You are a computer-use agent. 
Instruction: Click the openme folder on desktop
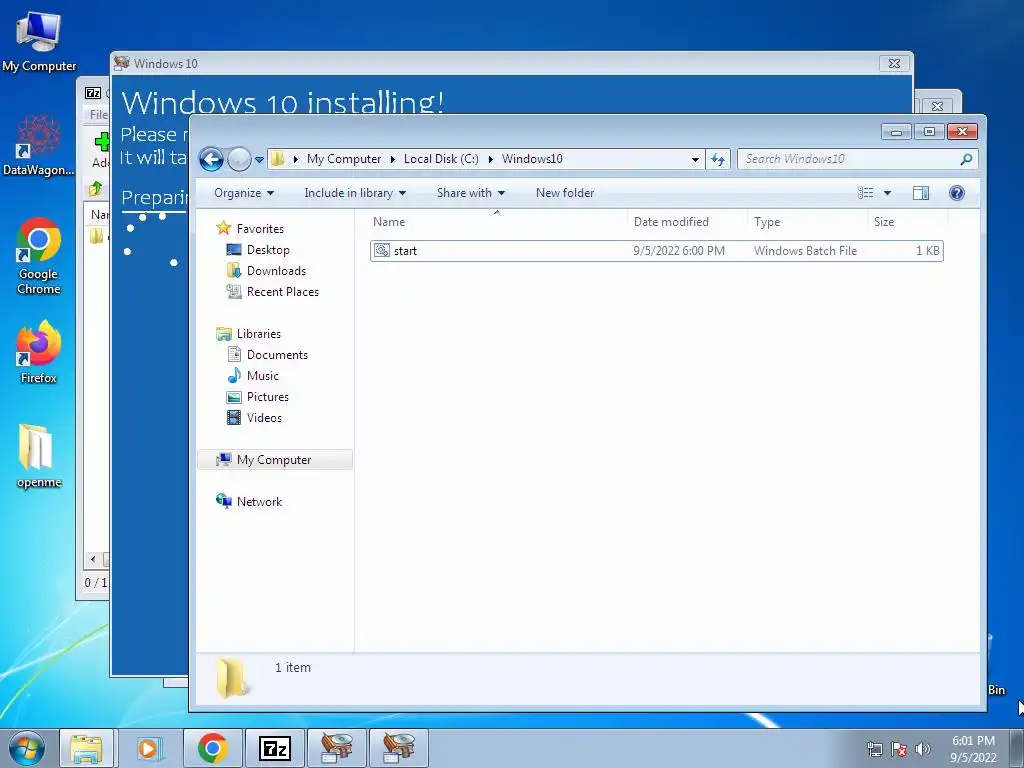pos(39,456)
